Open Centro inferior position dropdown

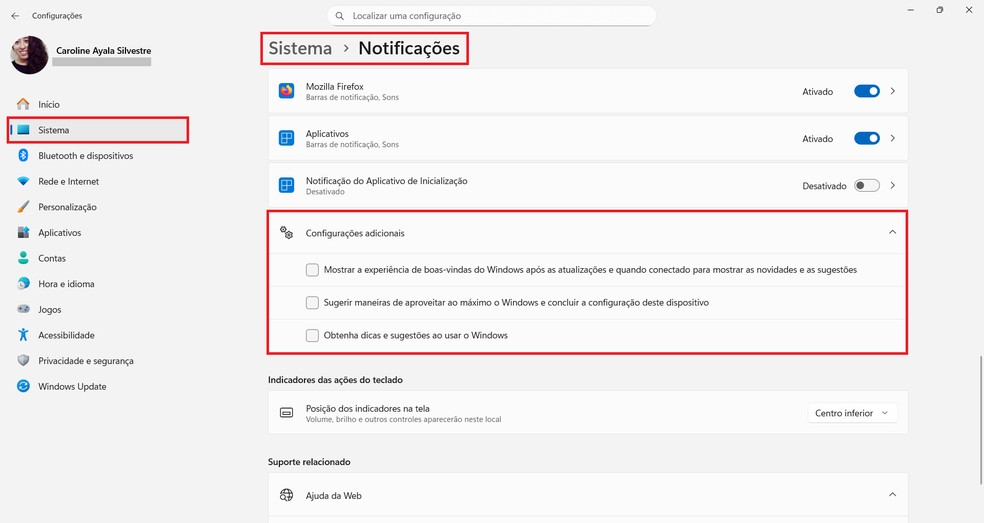pyautogui.click(x=852, y=413)
